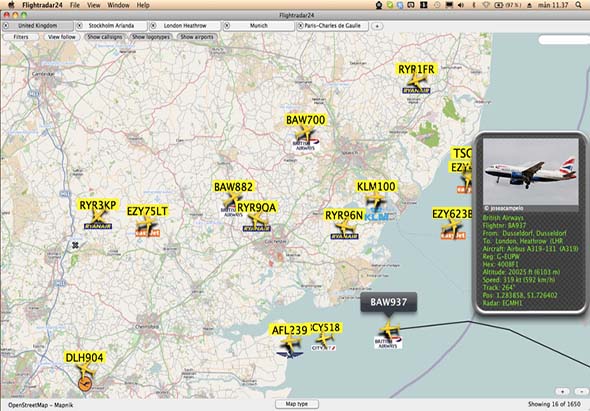Click the BAW937 callsign popup label

click(x=389, y=302)
